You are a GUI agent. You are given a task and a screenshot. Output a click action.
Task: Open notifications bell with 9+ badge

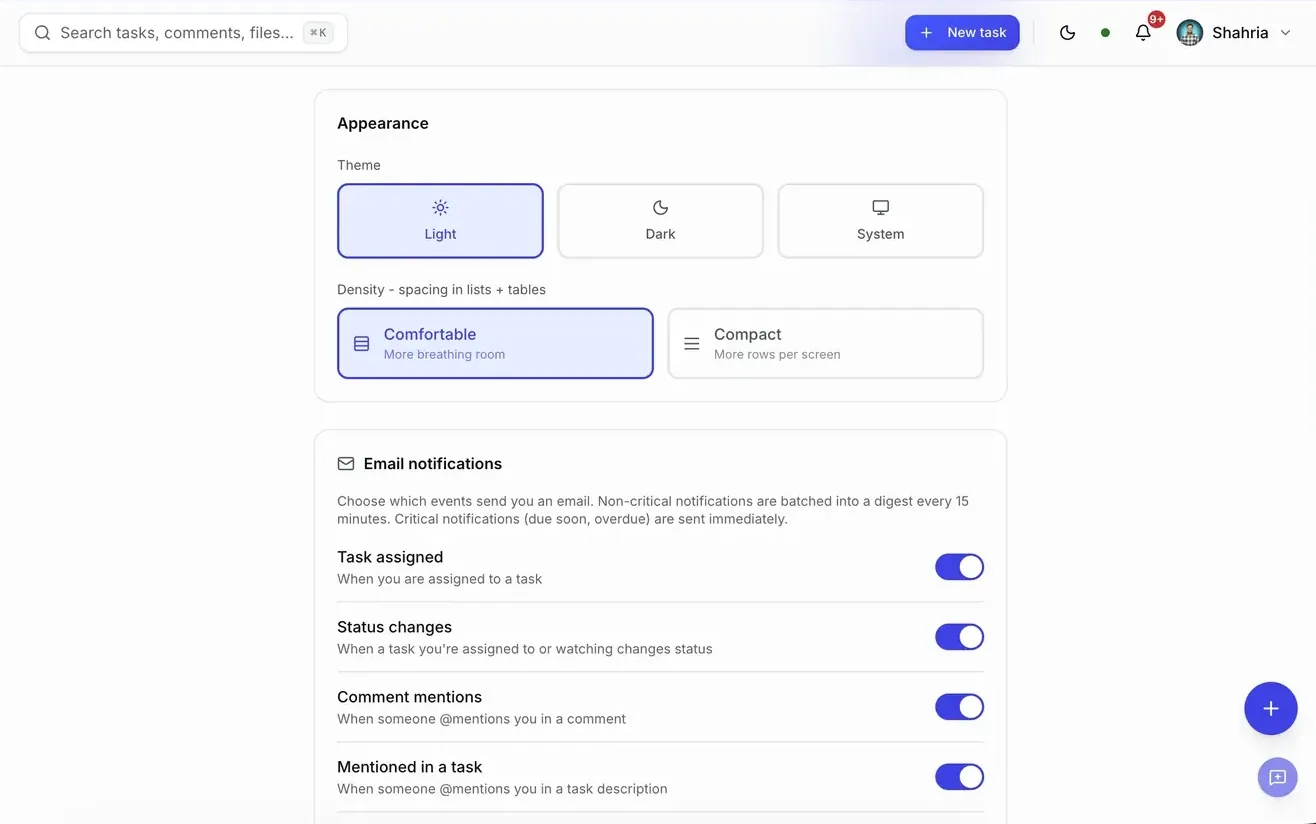click(x=1143, y=33)
